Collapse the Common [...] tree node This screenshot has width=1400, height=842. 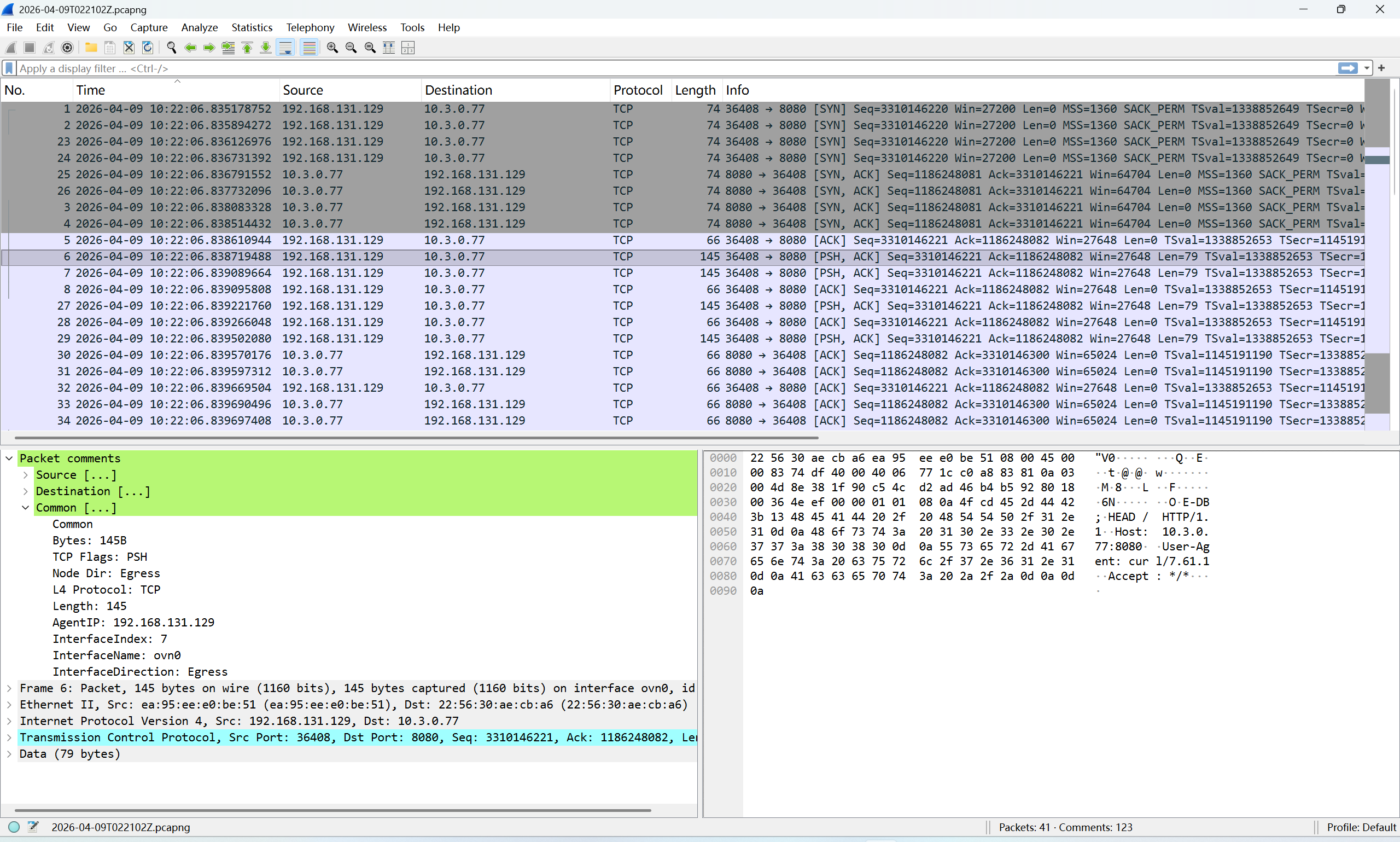click(x=26, y=508)
